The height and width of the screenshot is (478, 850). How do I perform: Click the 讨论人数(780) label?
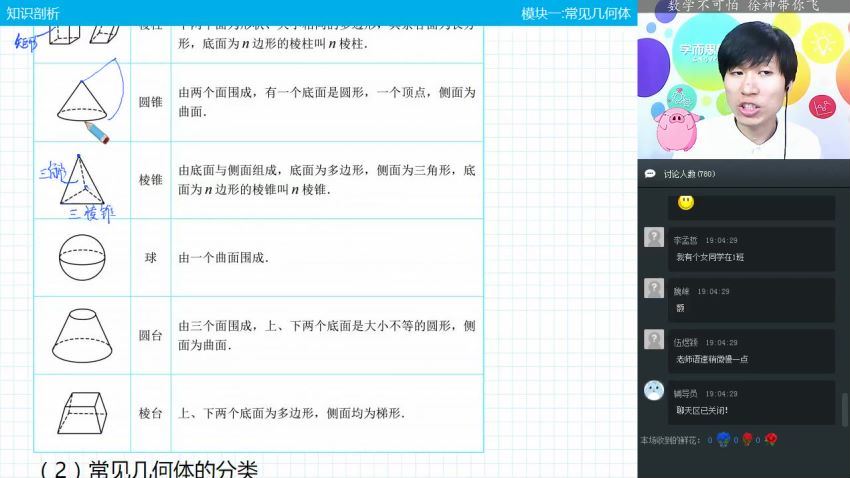point(689,174)
